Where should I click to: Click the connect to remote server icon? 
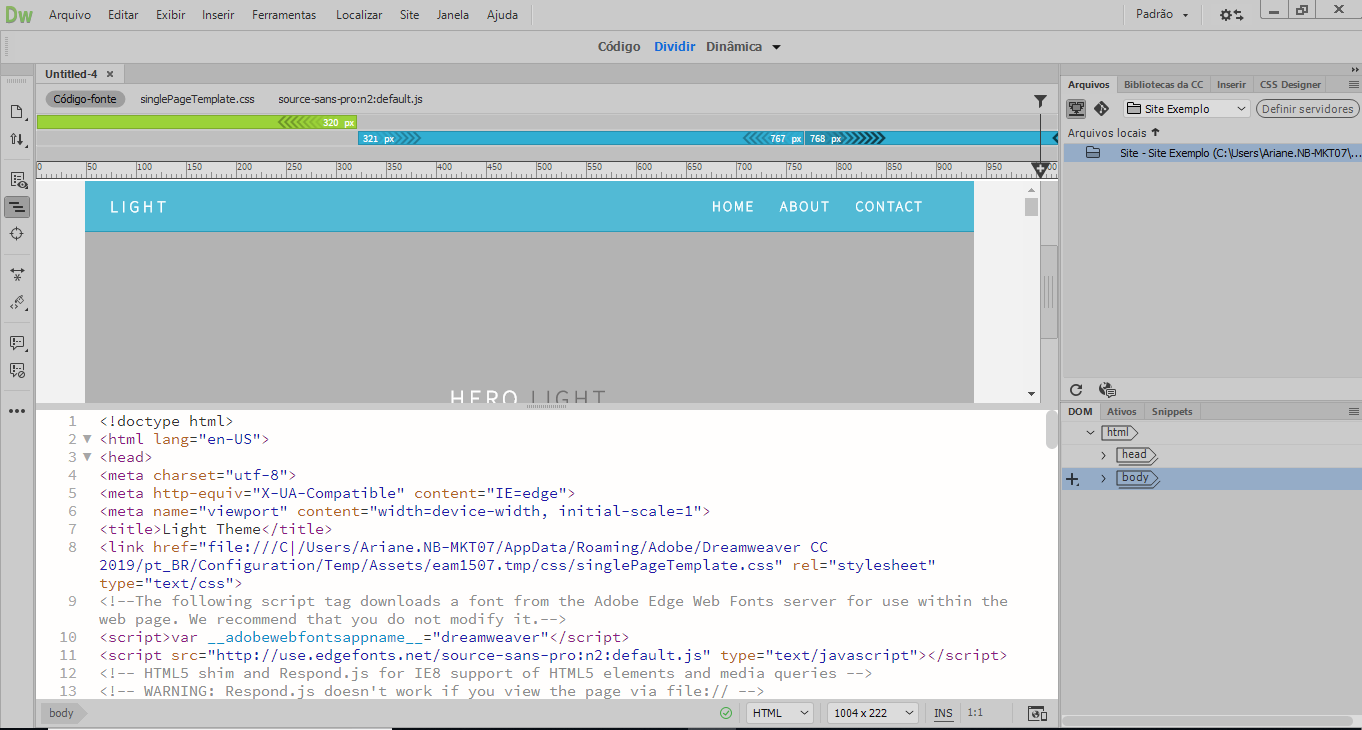click(x=1077, y=109)
